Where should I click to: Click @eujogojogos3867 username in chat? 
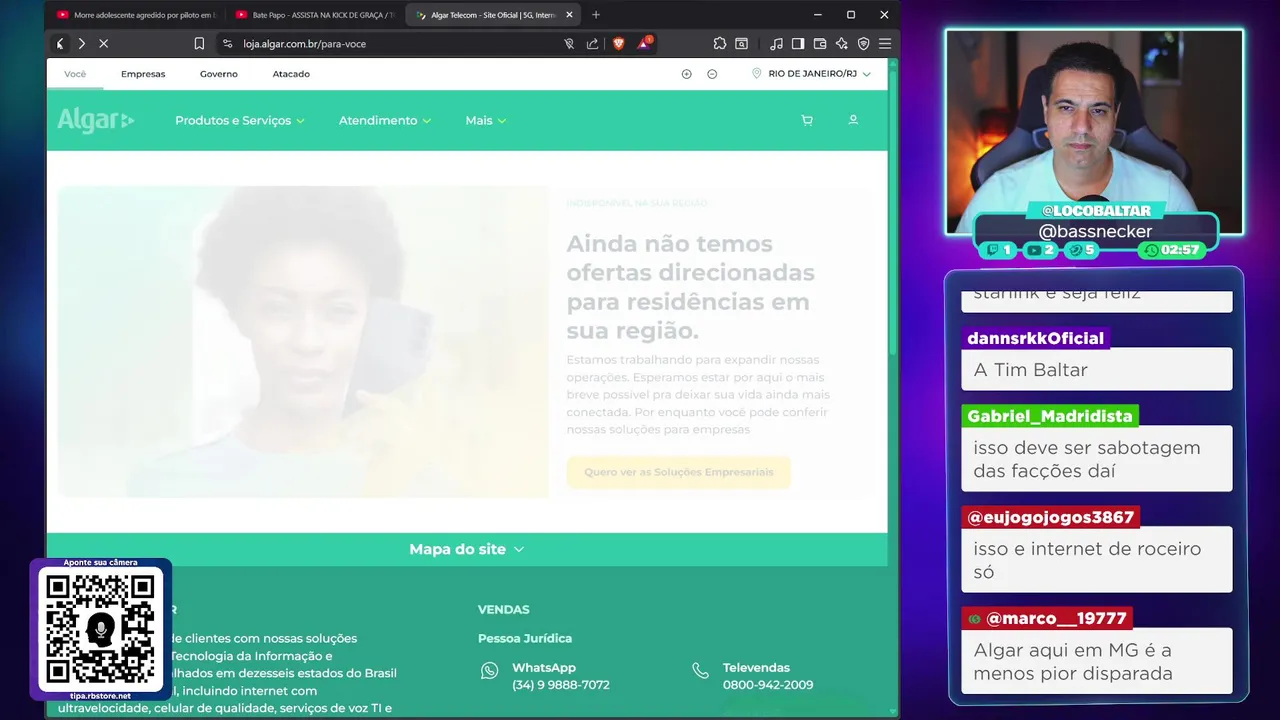1050,517
